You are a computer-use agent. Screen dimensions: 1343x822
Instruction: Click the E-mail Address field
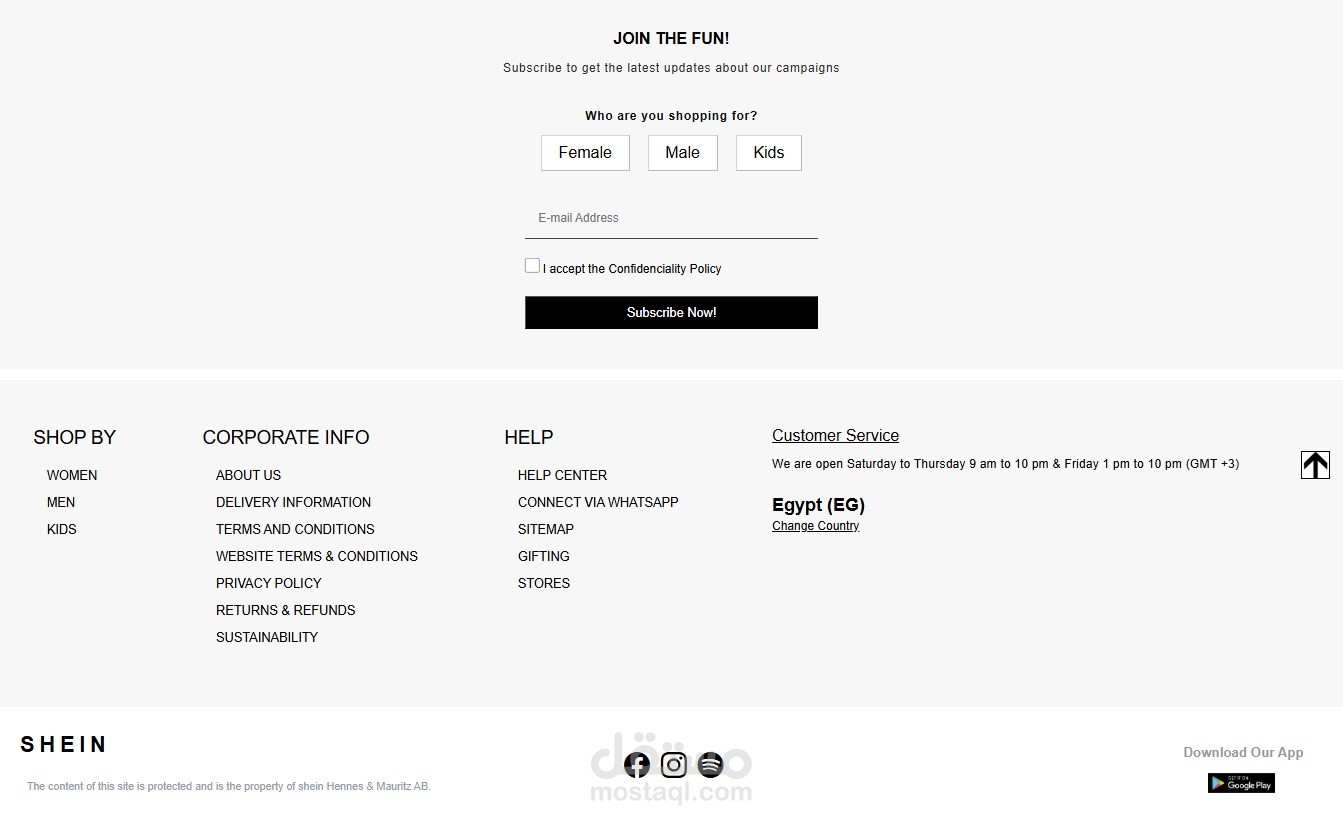click(671, 218)
